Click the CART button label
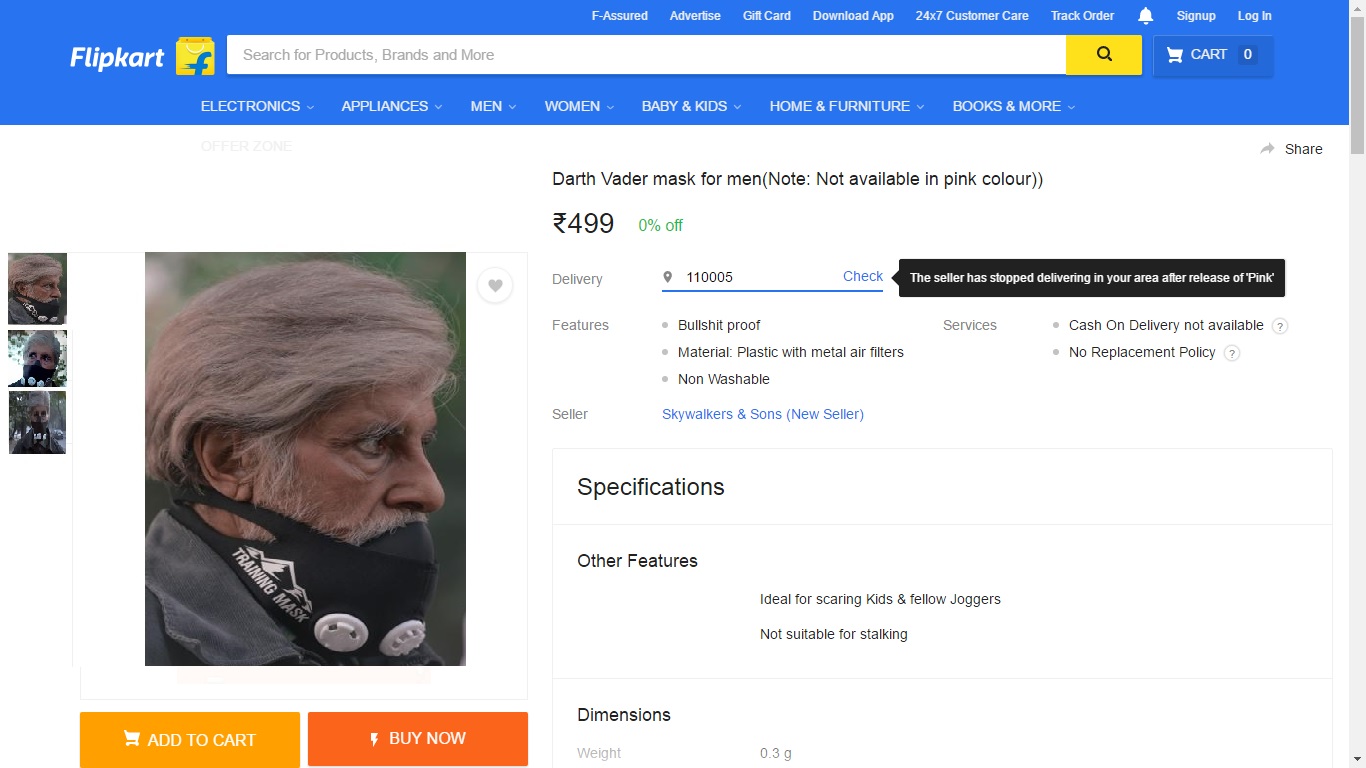 (x=1208, y=55)
